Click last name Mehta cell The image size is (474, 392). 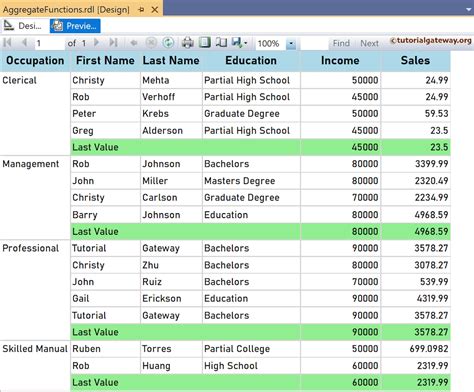click(171, 80)
